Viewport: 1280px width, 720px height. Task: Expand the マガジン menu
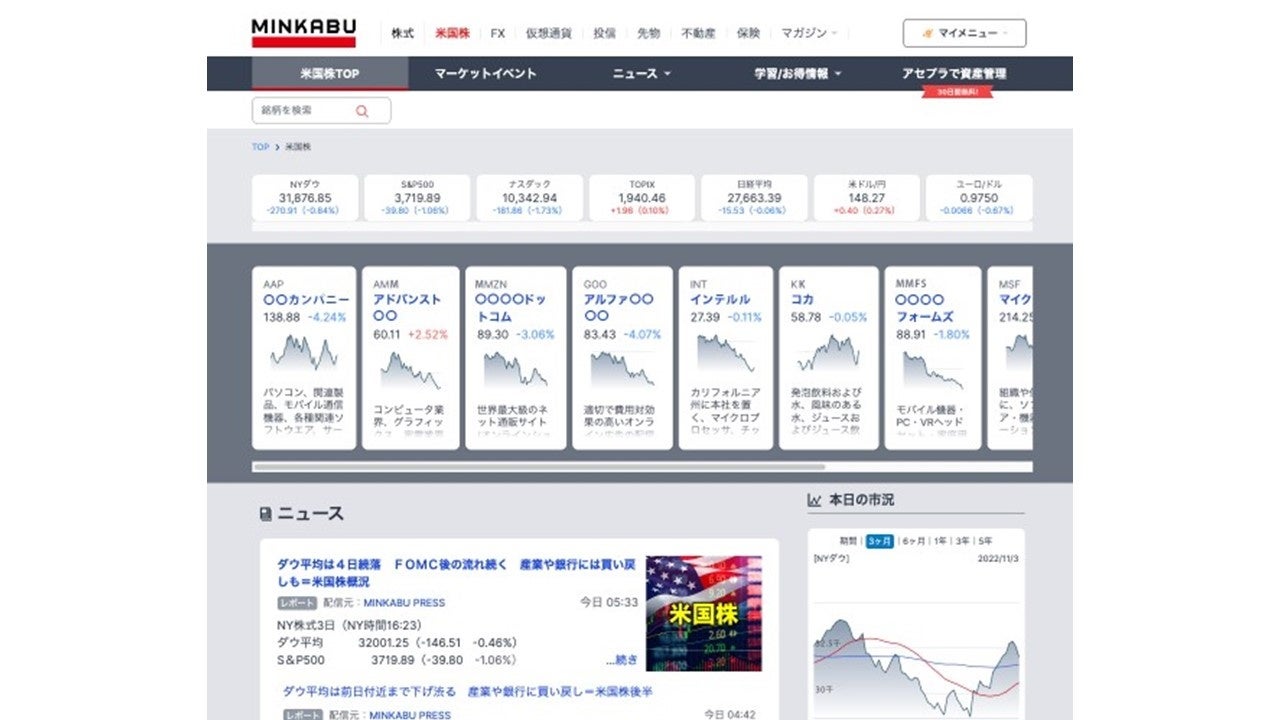[809, 33]
